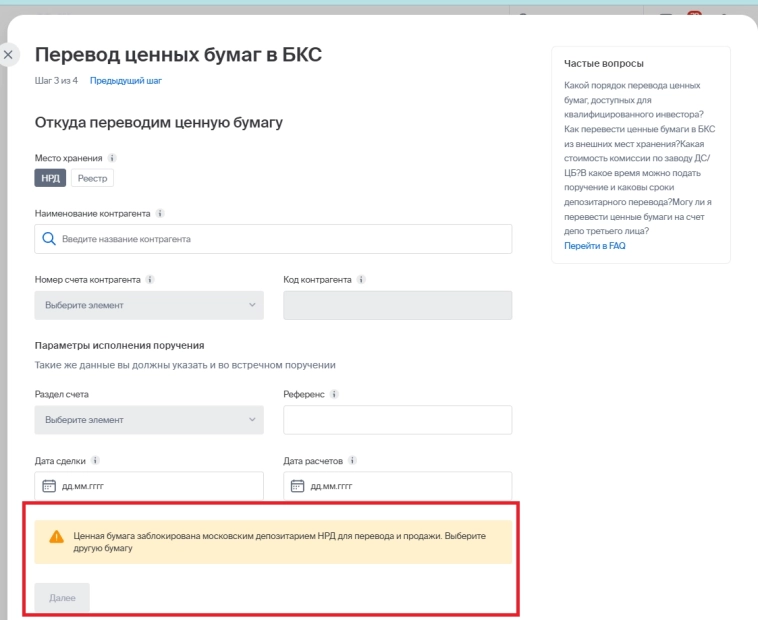Close the transfer dialog with the X icon

(x=8, y=55)
